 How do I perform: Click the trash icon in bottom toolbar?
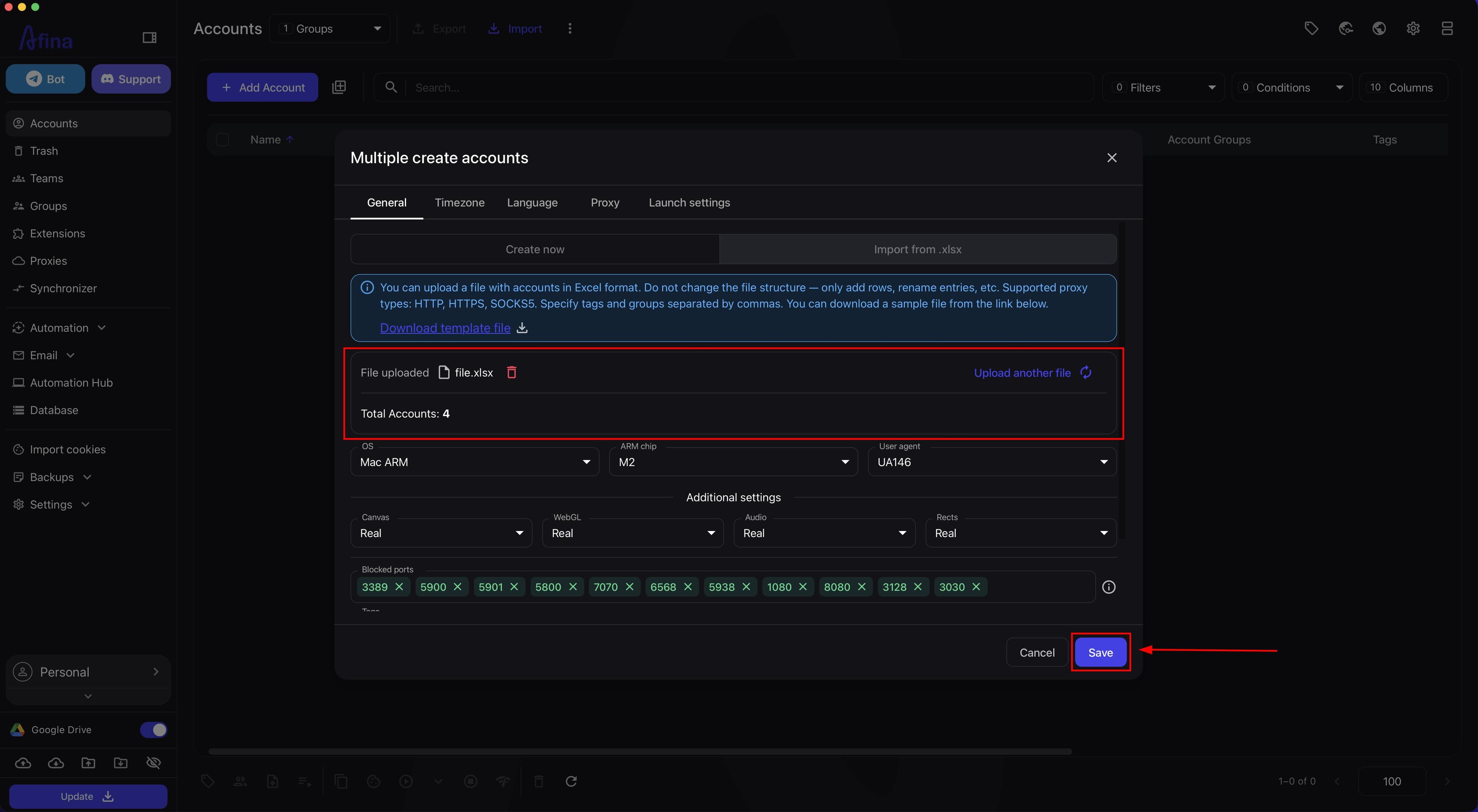538,781
